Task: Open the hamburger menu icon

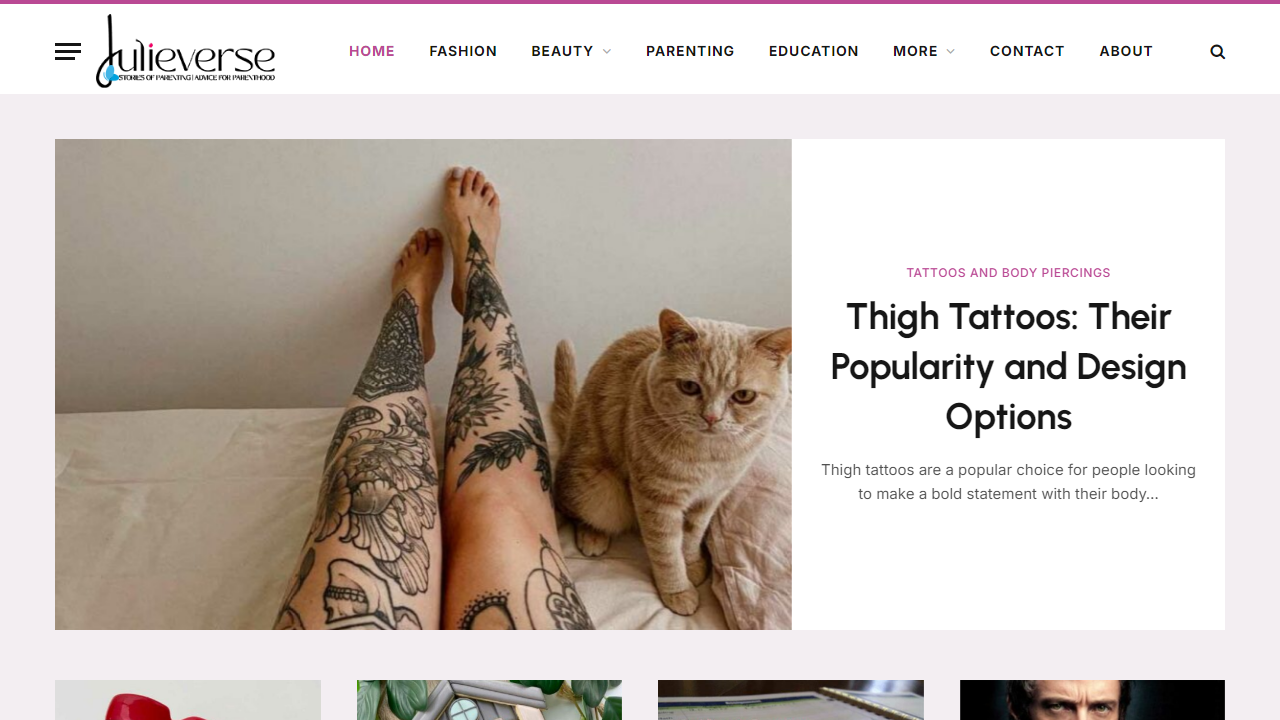Action: click(x=68, y=52)
